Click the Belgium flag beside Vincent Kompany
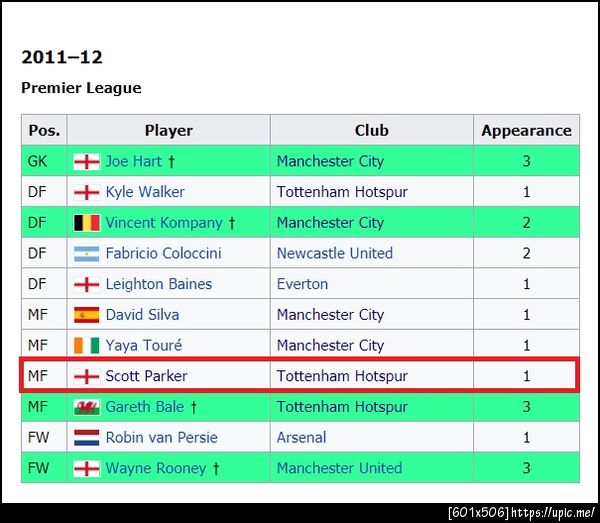 pyautogui.click(x=87, y=223)
